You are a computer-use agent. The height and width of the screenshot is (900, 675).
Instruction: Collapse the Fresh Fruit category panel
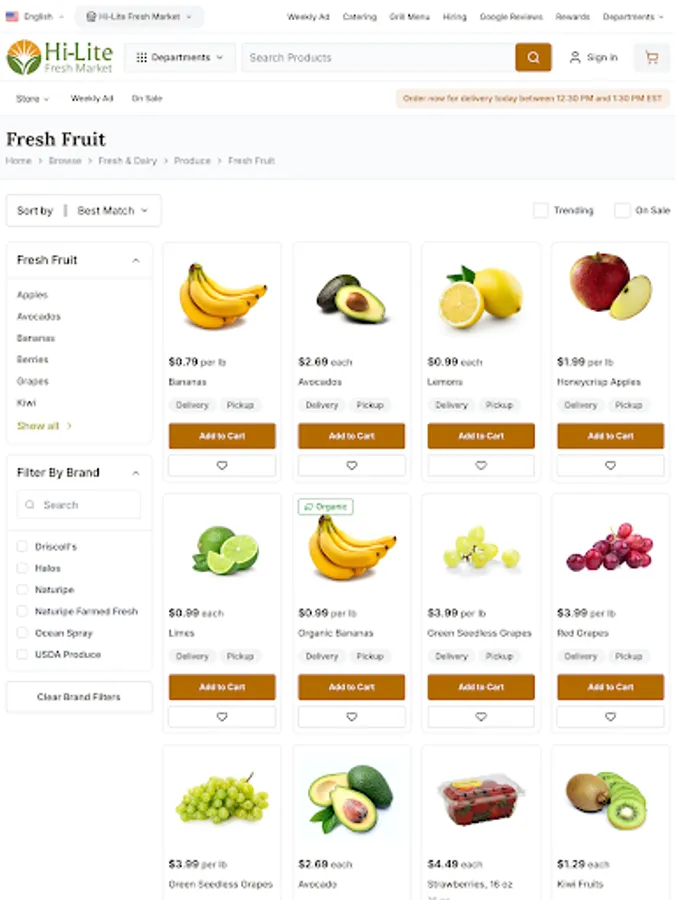(135, 261)
